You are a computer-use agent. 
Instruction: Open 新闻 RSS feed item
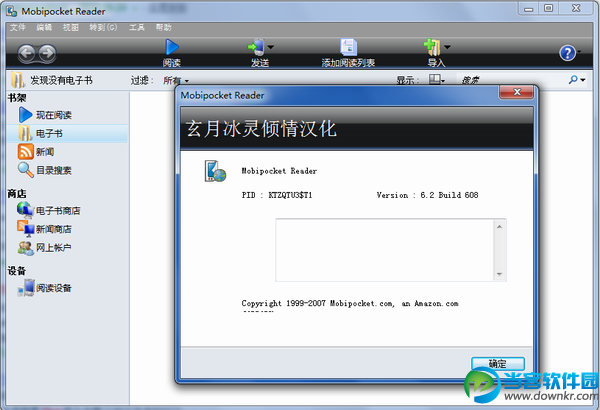point(36,152)
